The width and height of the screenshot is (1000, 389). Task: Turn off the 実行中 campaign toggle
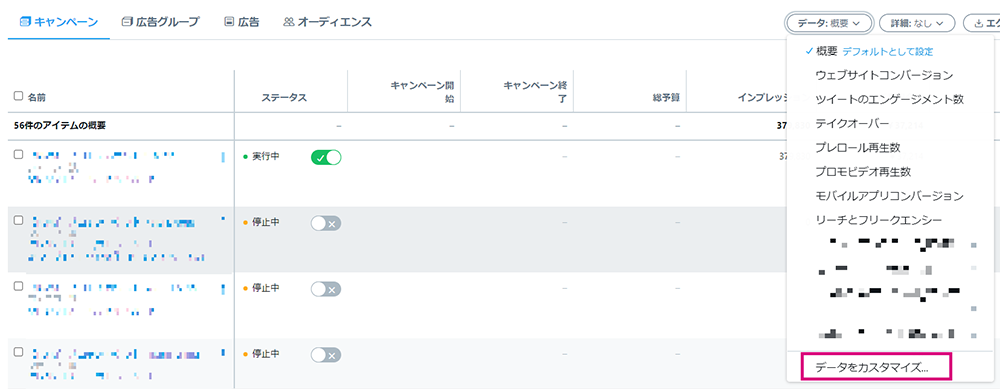click(x=326, y=158)
